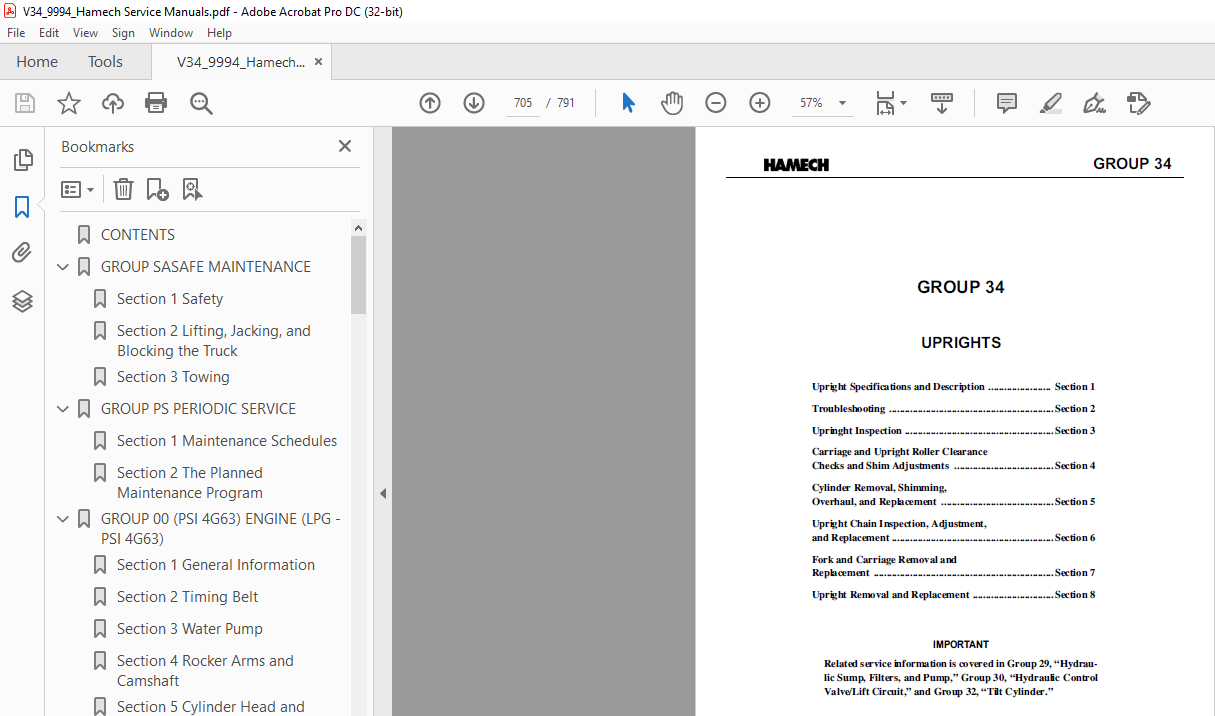Image resolution: width=1215 pixels, height=716 pixels.
Task: Open the find text magnifier icon
Action: click(x=201, y=103)
